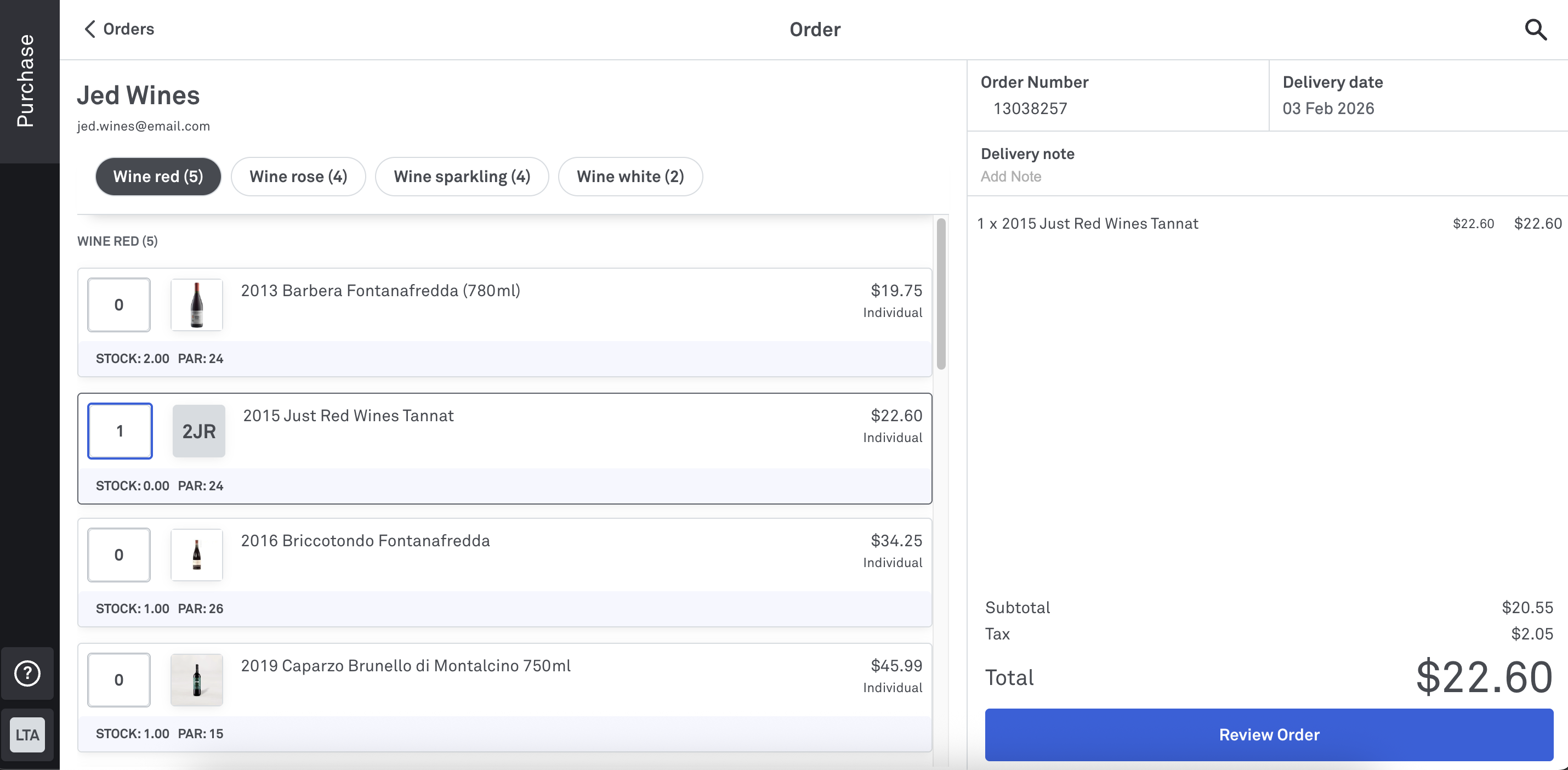
Task: Click the Review Order button
Action: 1269,735
